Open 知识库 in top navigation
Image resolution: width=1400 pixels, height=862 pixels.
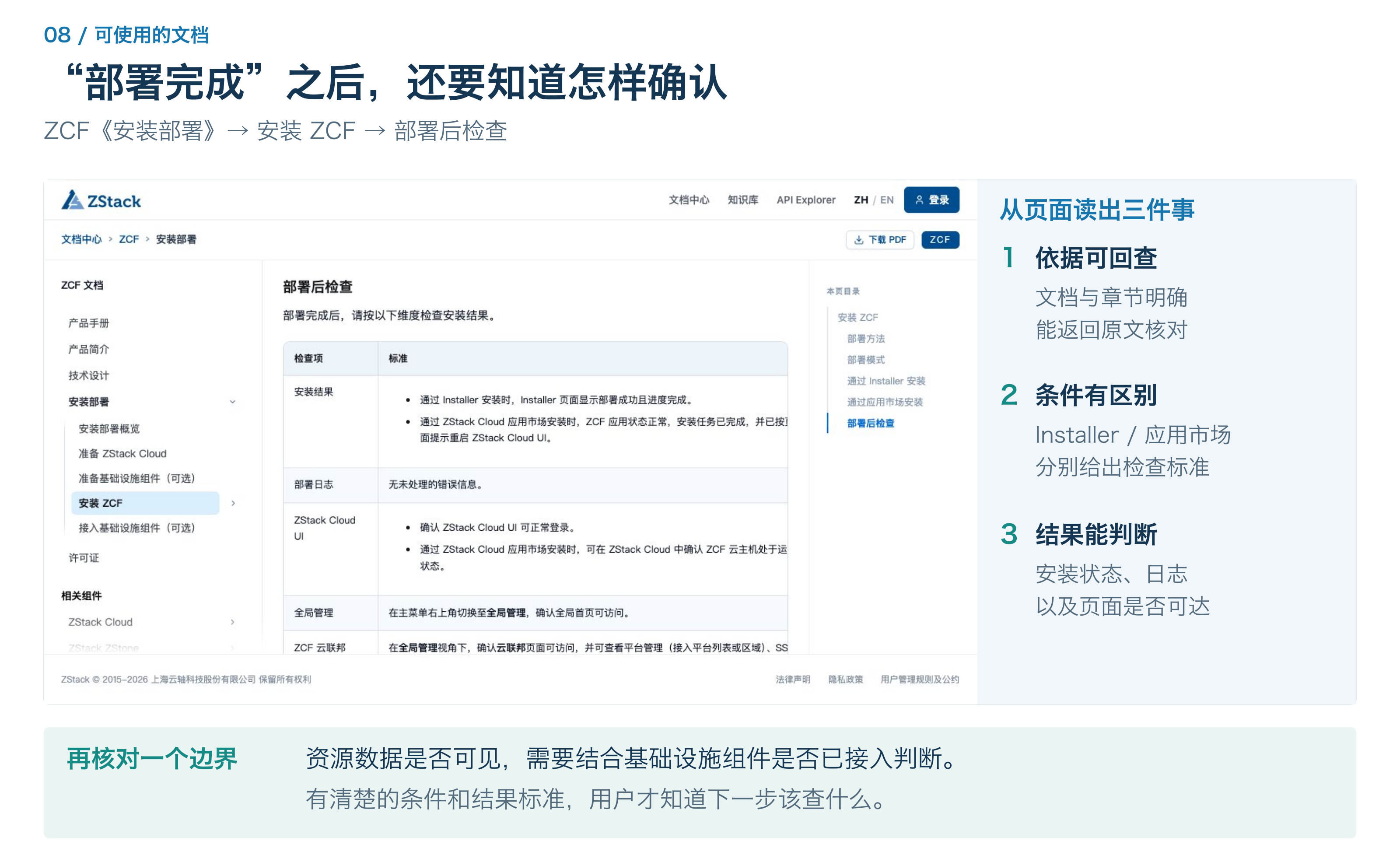[743, 200]
